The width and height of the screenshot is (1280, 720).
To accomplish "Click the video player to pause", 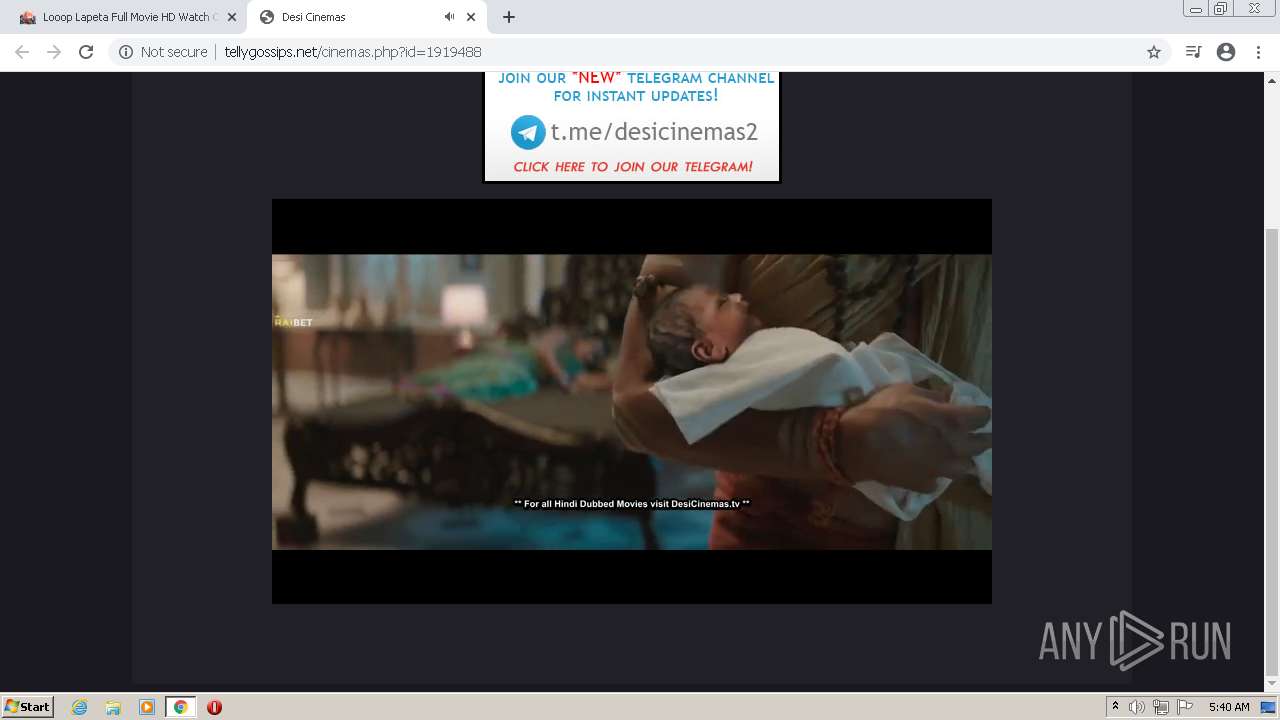I will (632, 401).
